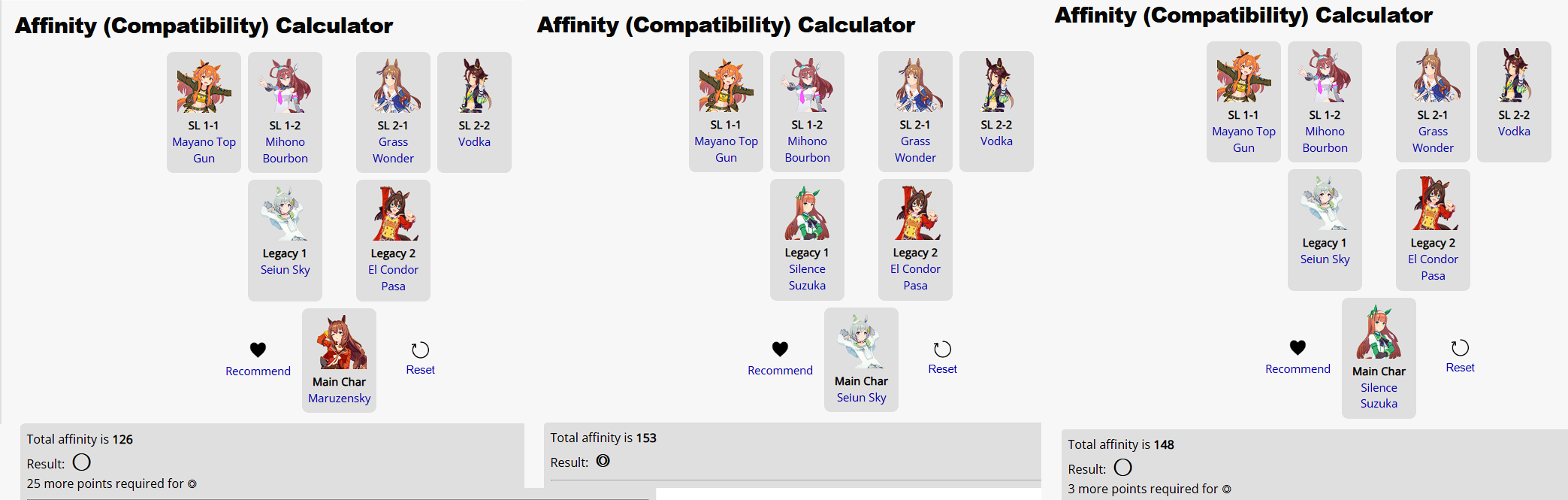This screenshot has height=500, width=1568.
Task: Click the heart Recommend icon in the left calculator
Action: (x=258, y=350)
